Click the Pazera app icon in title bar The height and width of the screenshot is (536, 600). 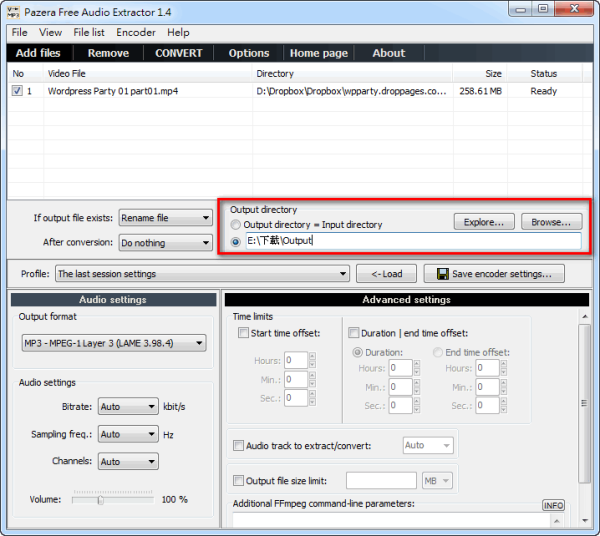click(12, 10)
